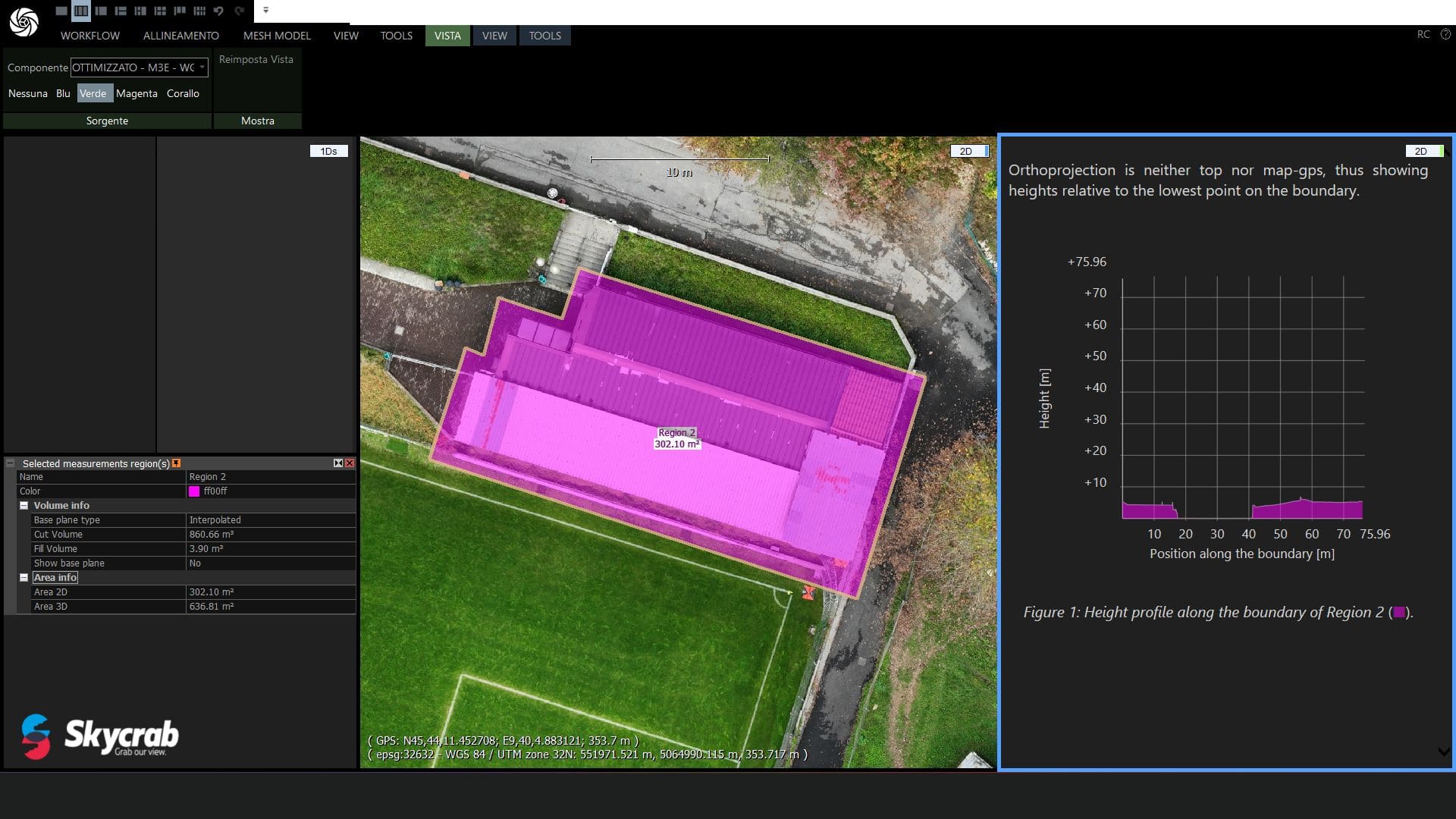Open the ALLINEAMENTO tab
This screenshot has width=1456, height=819.
(x=180, y=36)
